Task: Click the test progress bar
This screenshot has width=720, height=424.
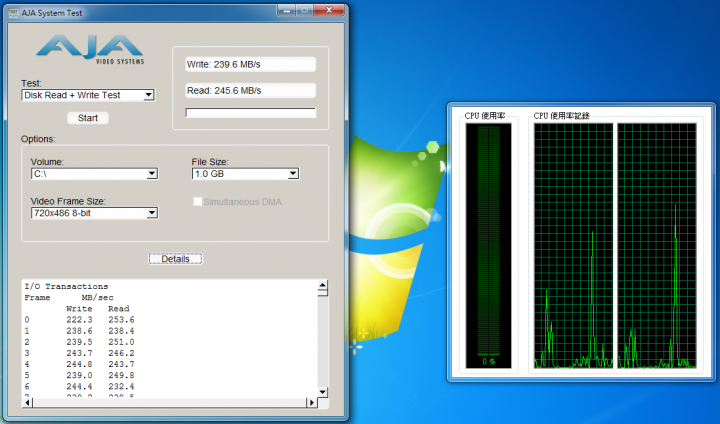Action: coord(251,113)
